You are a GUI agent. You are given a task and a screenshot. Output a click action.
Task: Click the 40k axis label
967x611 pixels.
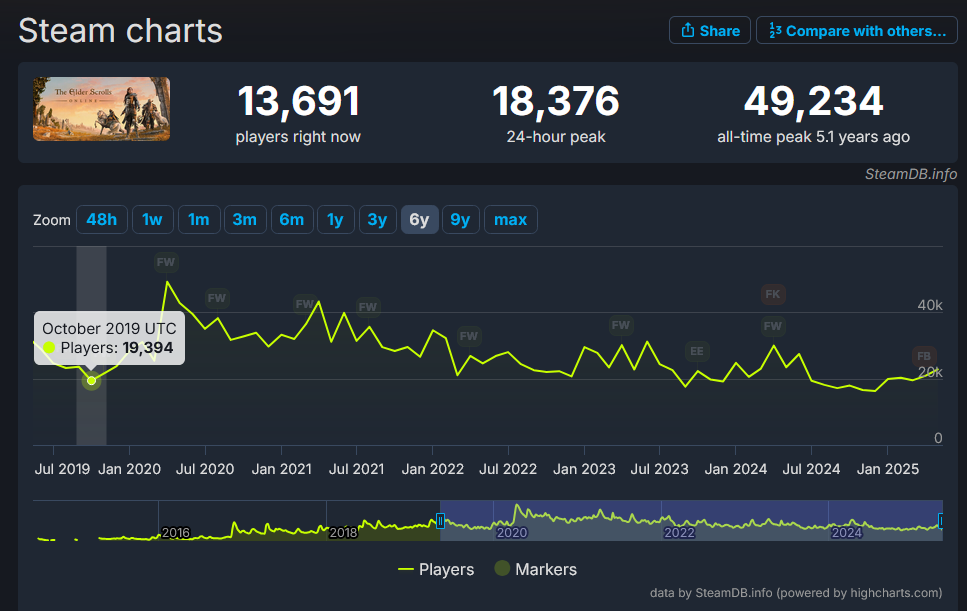tap(930, 305)
